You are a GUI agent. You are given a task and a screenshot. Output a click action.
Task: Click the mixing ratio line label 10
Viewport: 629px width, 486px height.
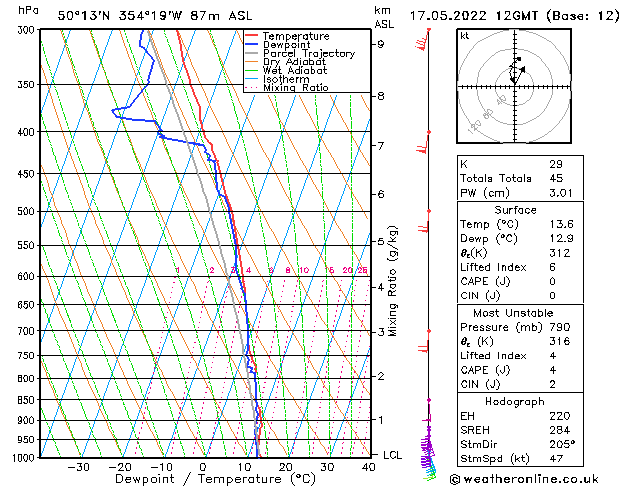(x=304, y=270)
